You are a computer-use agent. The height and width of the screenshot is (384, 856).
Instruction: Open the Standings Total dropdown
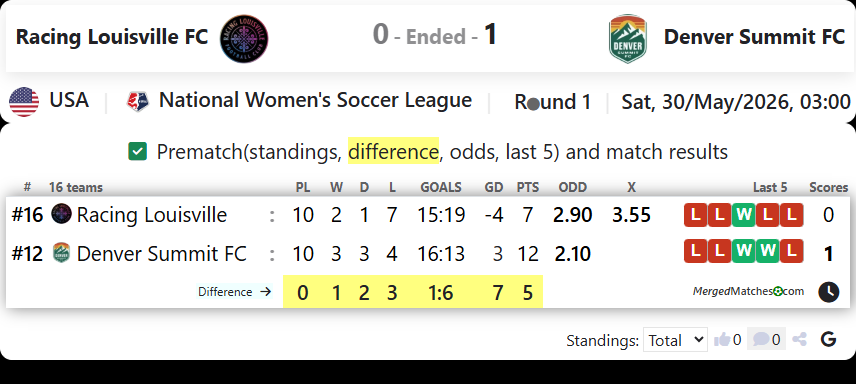pyautogui.click(x=675, y=340)
